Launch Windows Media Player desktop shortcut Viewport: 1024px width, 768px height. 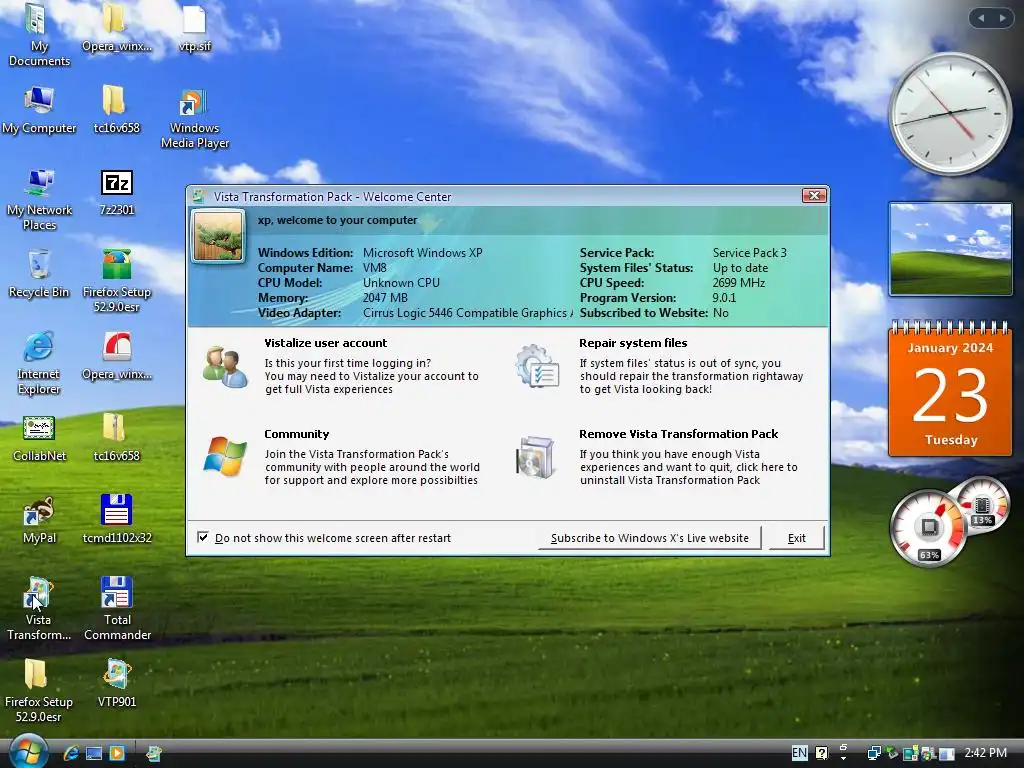(195, 120)
